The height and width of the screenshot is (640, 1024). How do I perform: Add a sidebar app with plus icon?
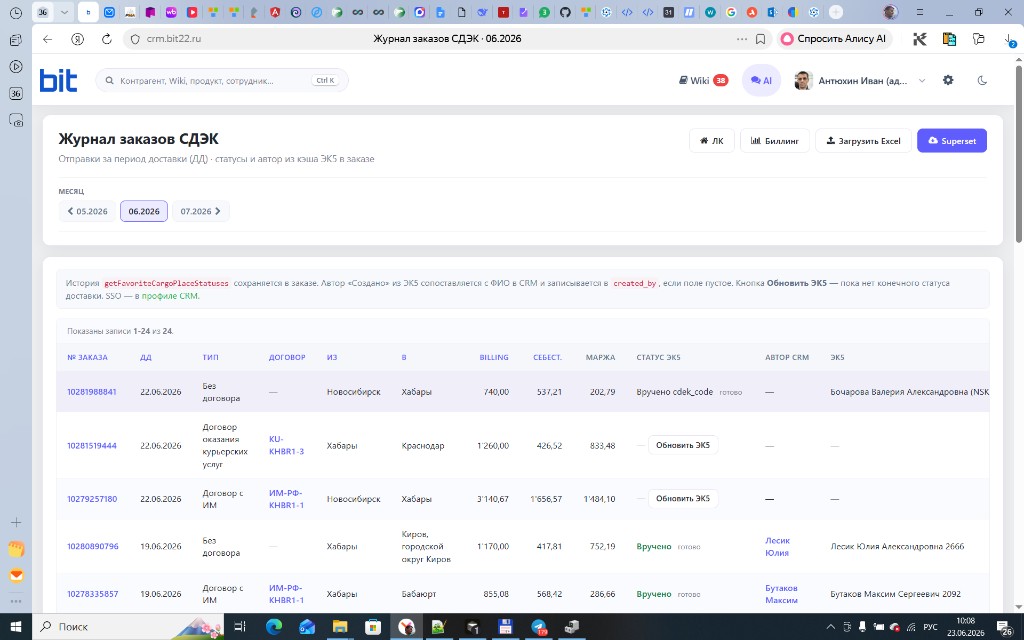pos(16,522)
